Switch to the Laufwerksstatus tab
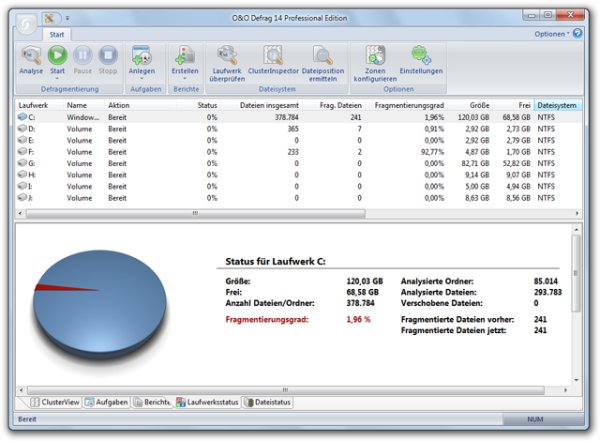The height and width of the screenshot is (441, 600). coord(207,402)
